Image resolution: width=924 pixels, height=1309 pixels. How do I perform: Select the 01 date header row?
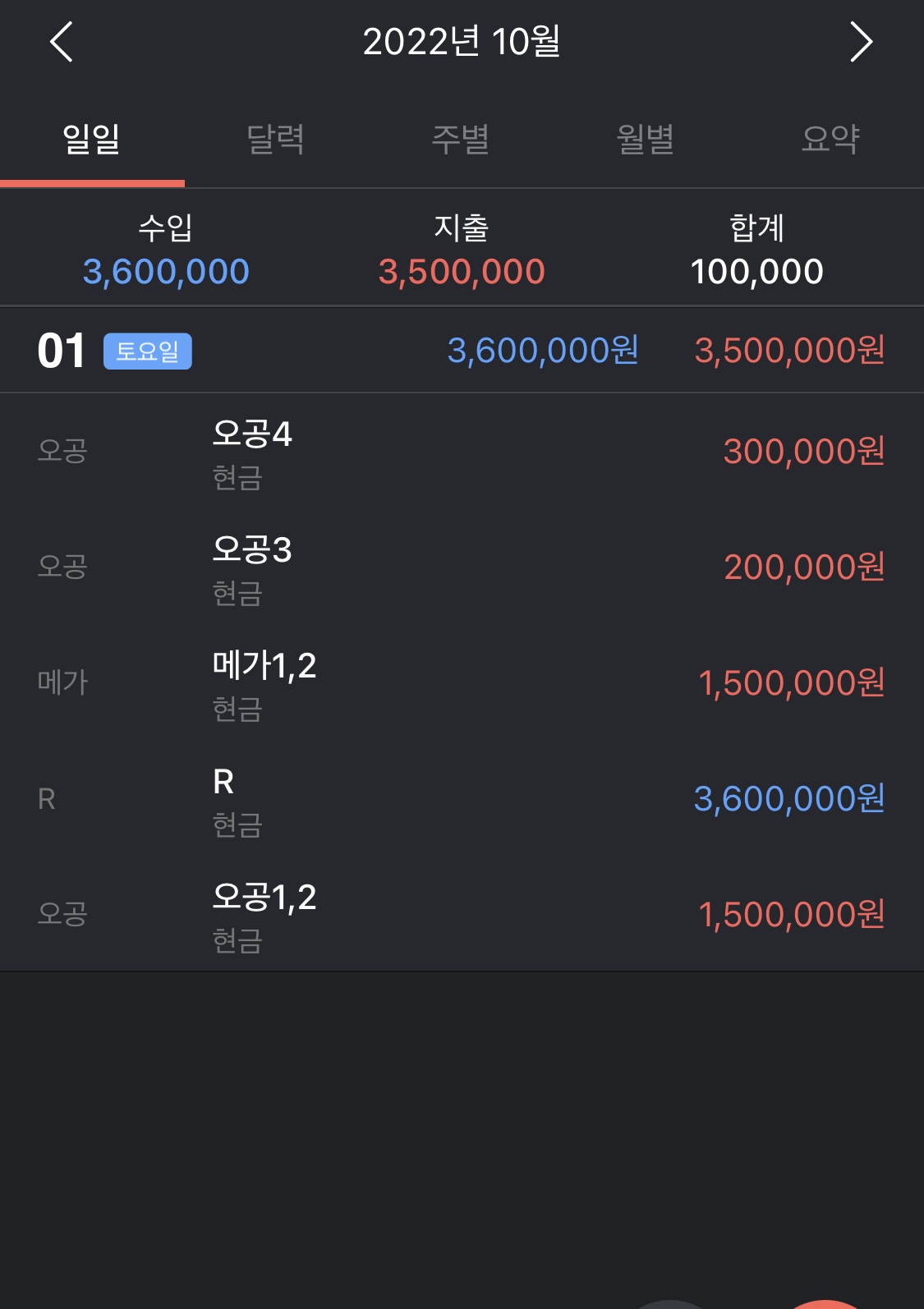point(462,351)
